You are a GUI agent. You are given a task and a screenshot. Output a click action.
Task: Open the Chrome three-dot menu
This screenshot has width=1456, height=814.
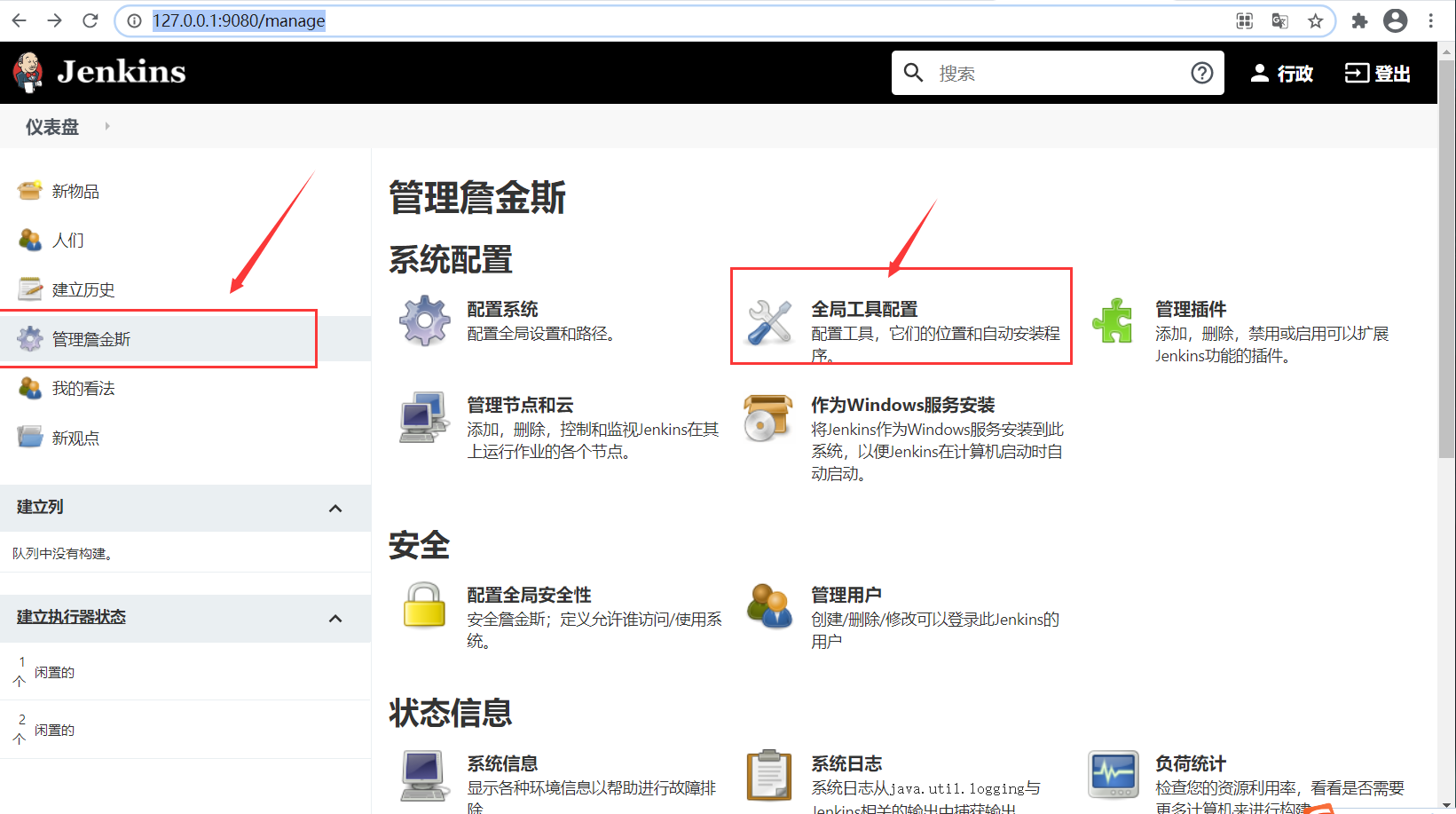[x=1431, y=20]
